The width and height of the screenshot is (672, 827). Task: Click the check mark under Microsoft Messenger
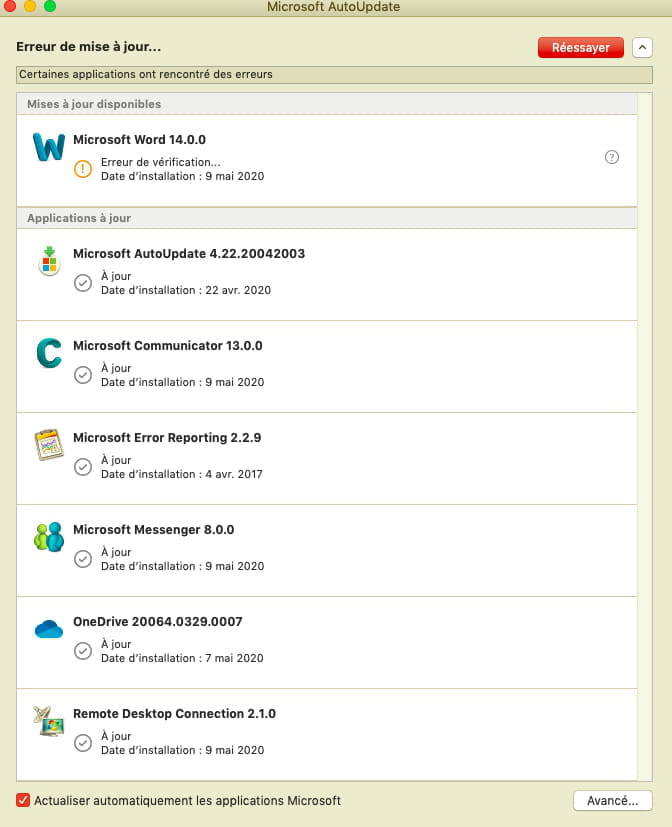coord(83,559)
